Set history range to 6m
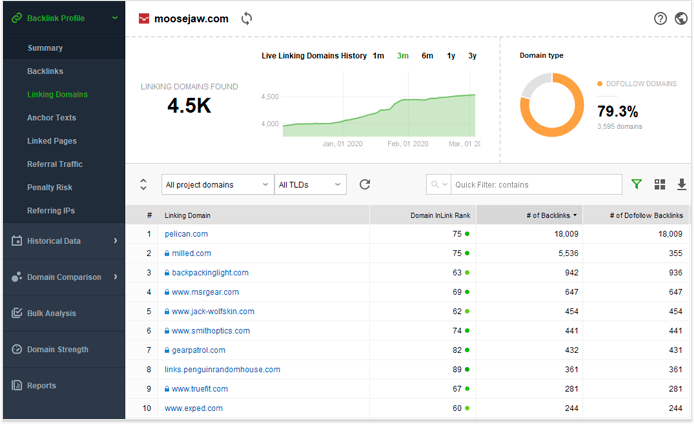The width and height of the screenshot is (694, 424). coord(427,56)
